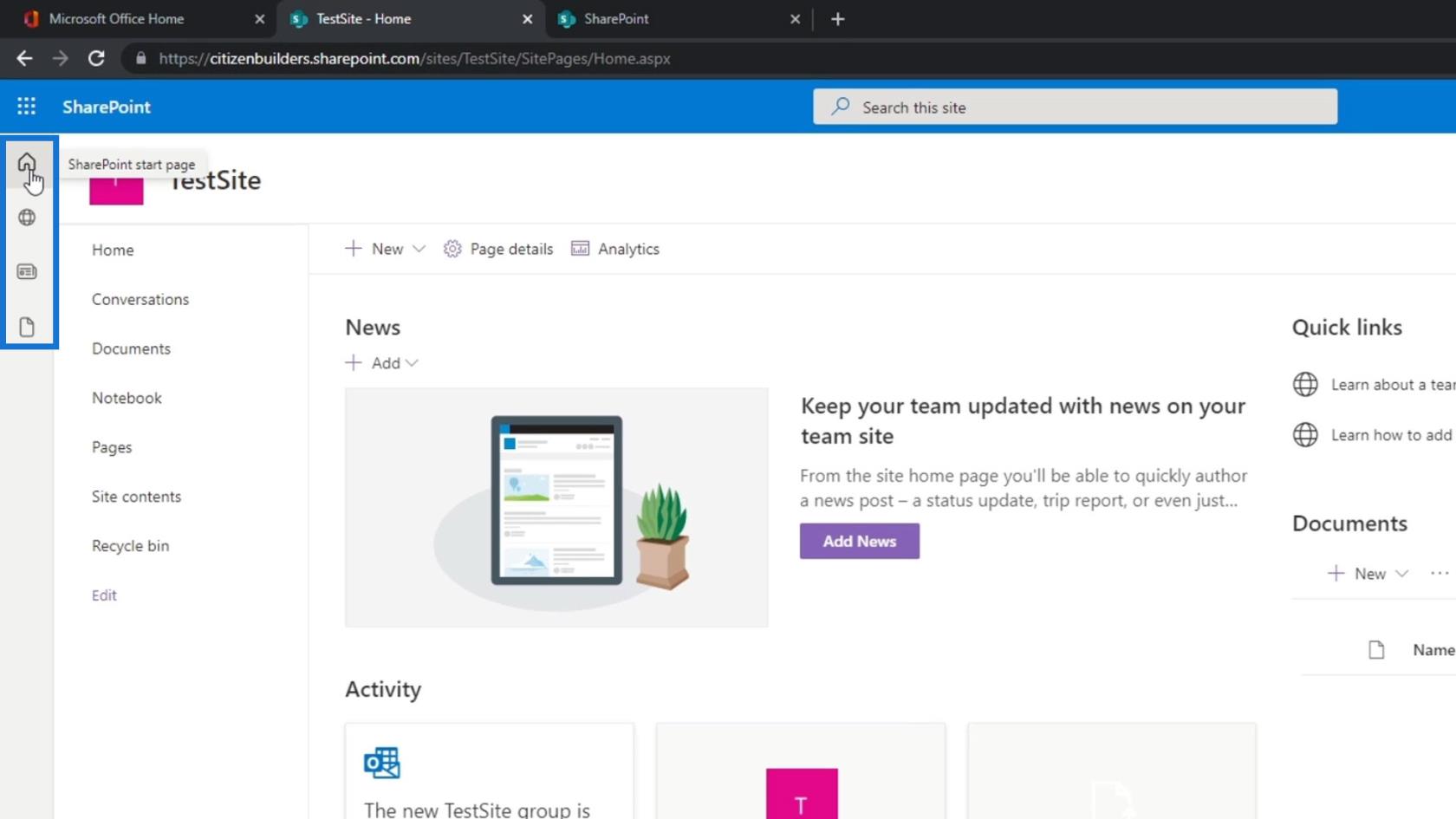The image size is (1456, 819).
Task: Click the Edit navigation link
Action: (104, 595)
